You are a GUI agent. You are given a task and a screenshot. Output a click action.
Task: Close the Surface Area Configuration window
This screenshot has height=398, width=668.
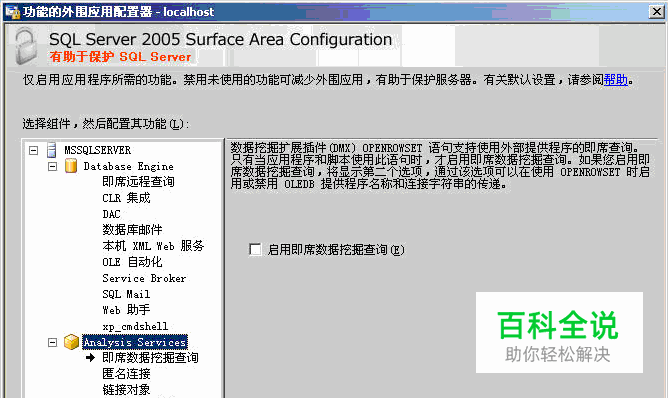[656, 12]
